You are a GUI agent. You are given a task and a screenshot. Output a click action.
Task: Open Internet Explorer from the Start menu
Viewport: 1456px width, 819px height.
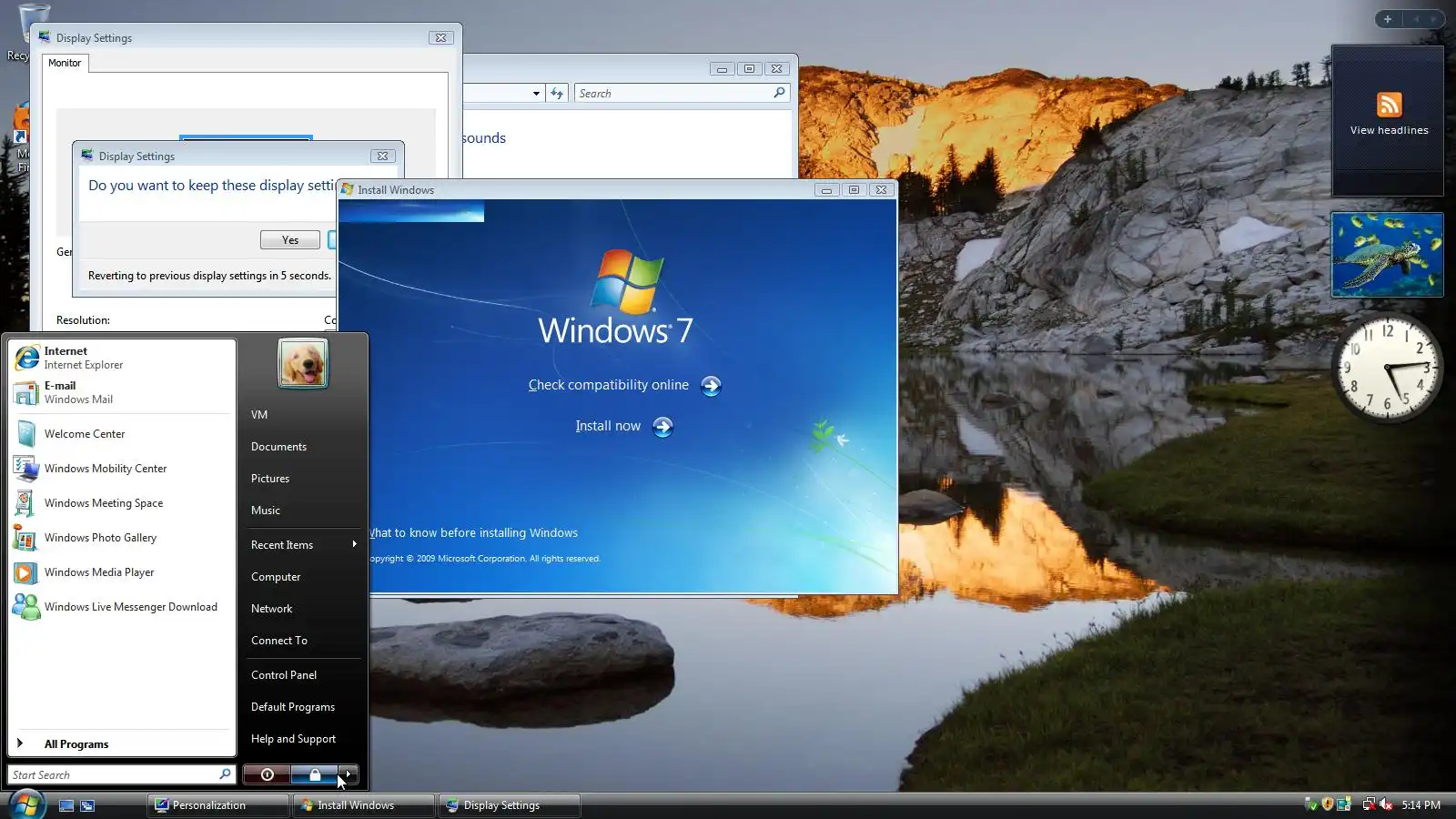pos(122,358)
